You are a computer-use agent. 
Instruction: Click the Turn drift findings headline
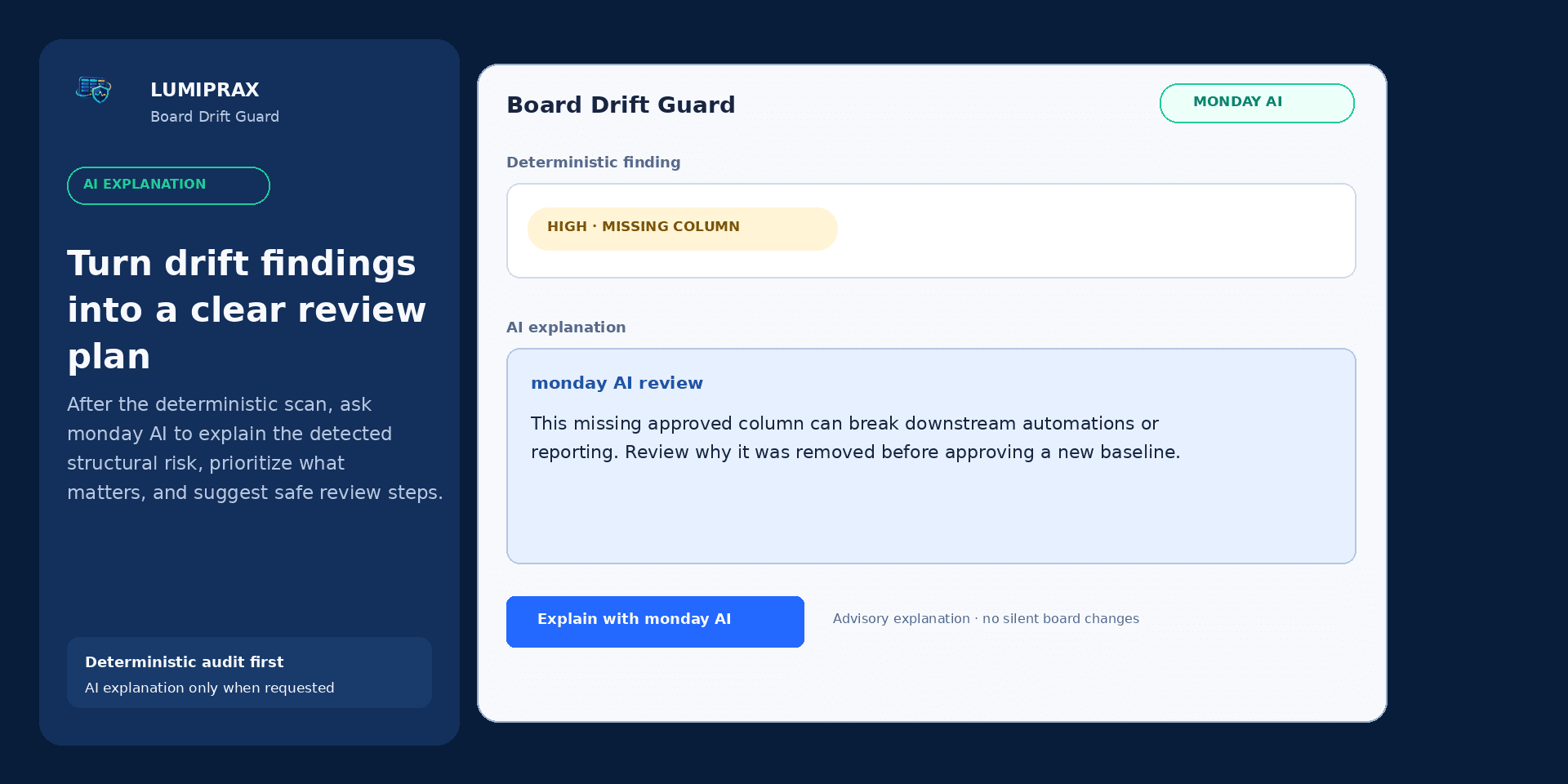(x=247, y=310)
